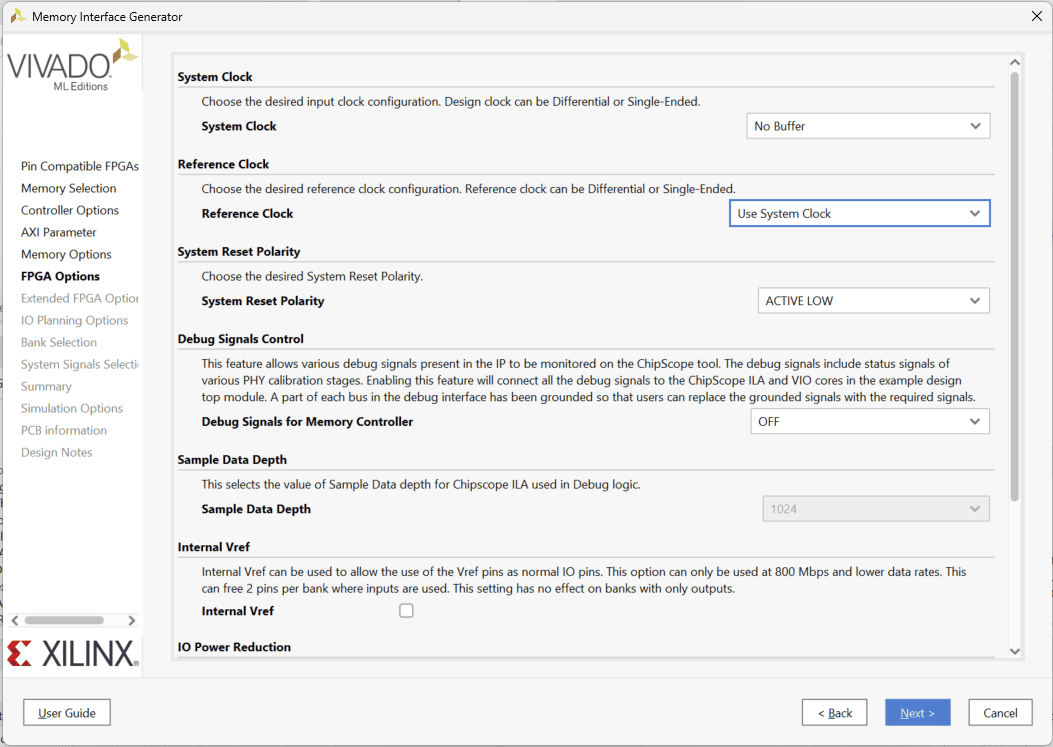Click the Memory Interface Generator title bar icon
This screenshot has height=747, width=1053.
(x=17, y=16)
